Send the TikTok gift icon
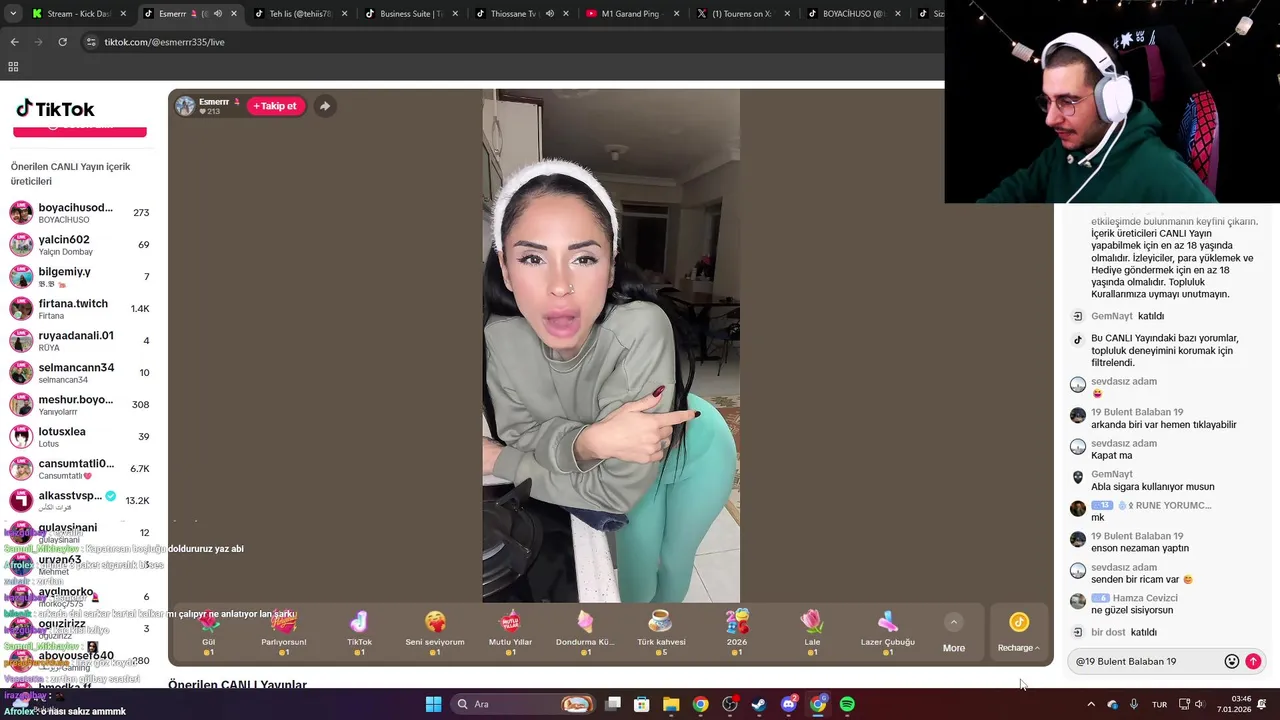Screen dimensions: 1280x720 pos(359,630)
